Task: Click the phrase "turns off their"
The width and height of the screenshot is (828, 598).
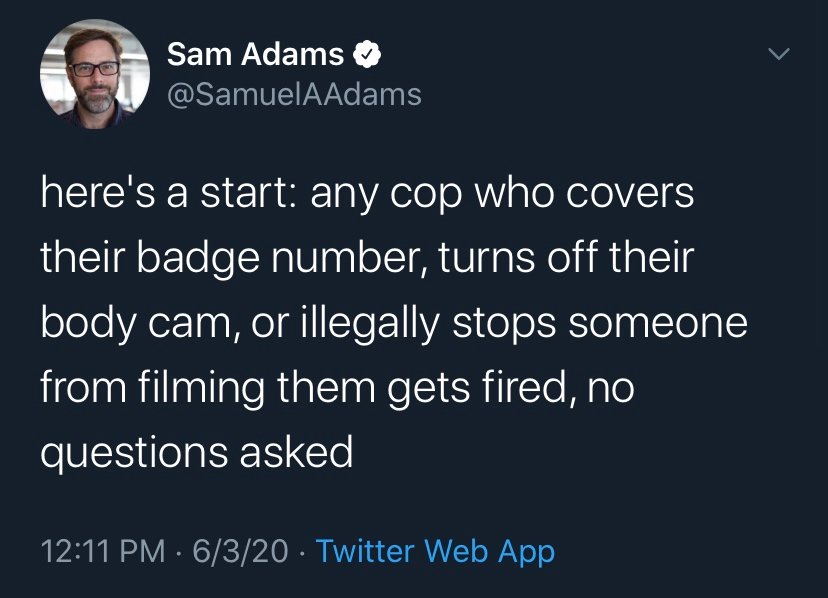Action: tap(566, 258)
